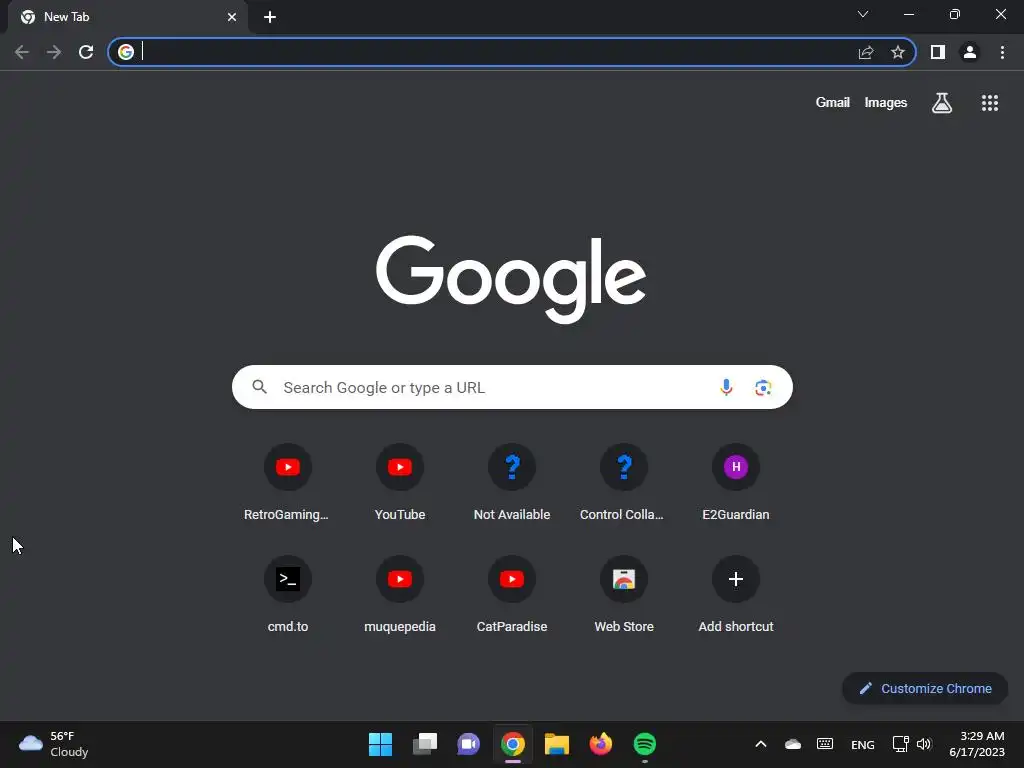This screenshot has width=1024, height=768.
Task: Open the clock showing 3:29 AM
Action: click(977, 744)
